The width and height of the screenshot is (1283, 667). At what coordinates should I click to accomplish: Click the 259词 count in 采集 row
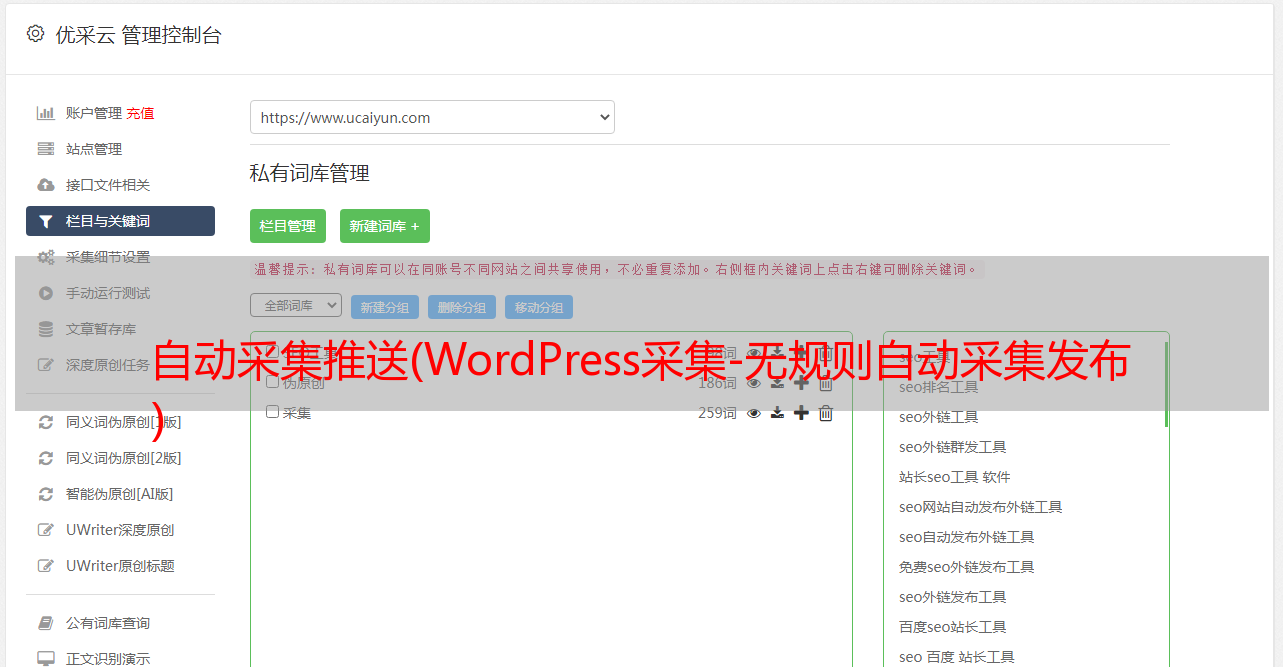(x=717, y=413)
